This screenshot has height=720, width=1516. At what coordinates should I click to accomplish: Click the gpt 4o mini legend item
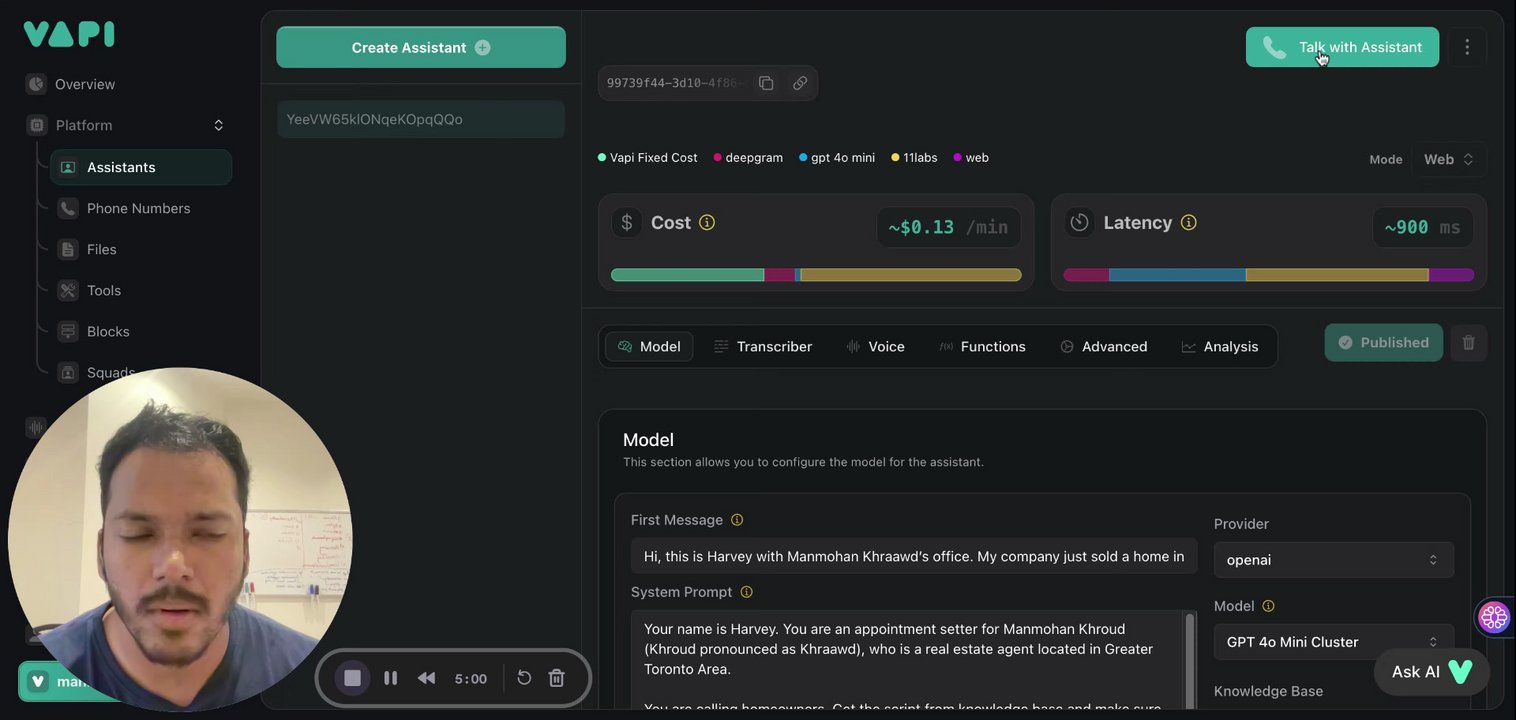pos(837,157)
